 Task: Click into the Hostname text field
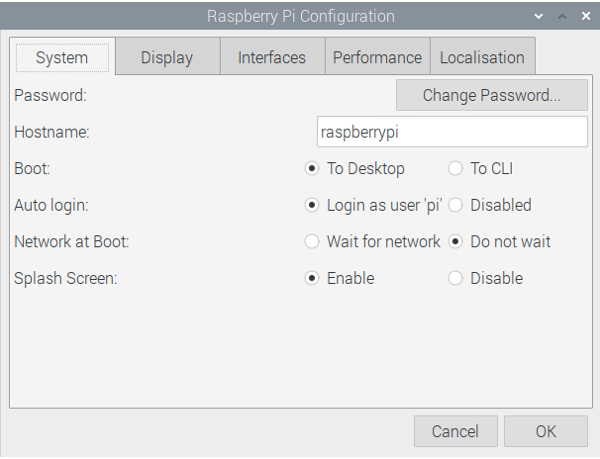click(452, 132)
